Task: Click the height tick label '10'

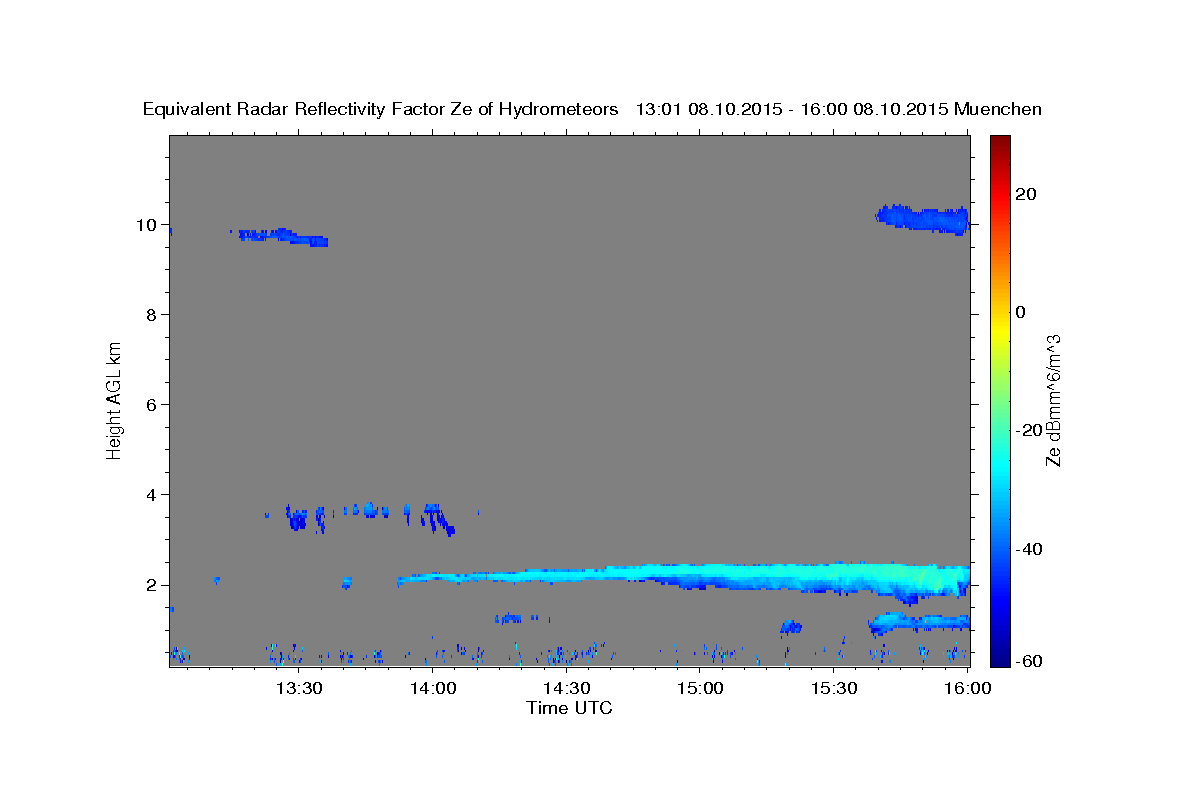Action: tap(145, 224)
